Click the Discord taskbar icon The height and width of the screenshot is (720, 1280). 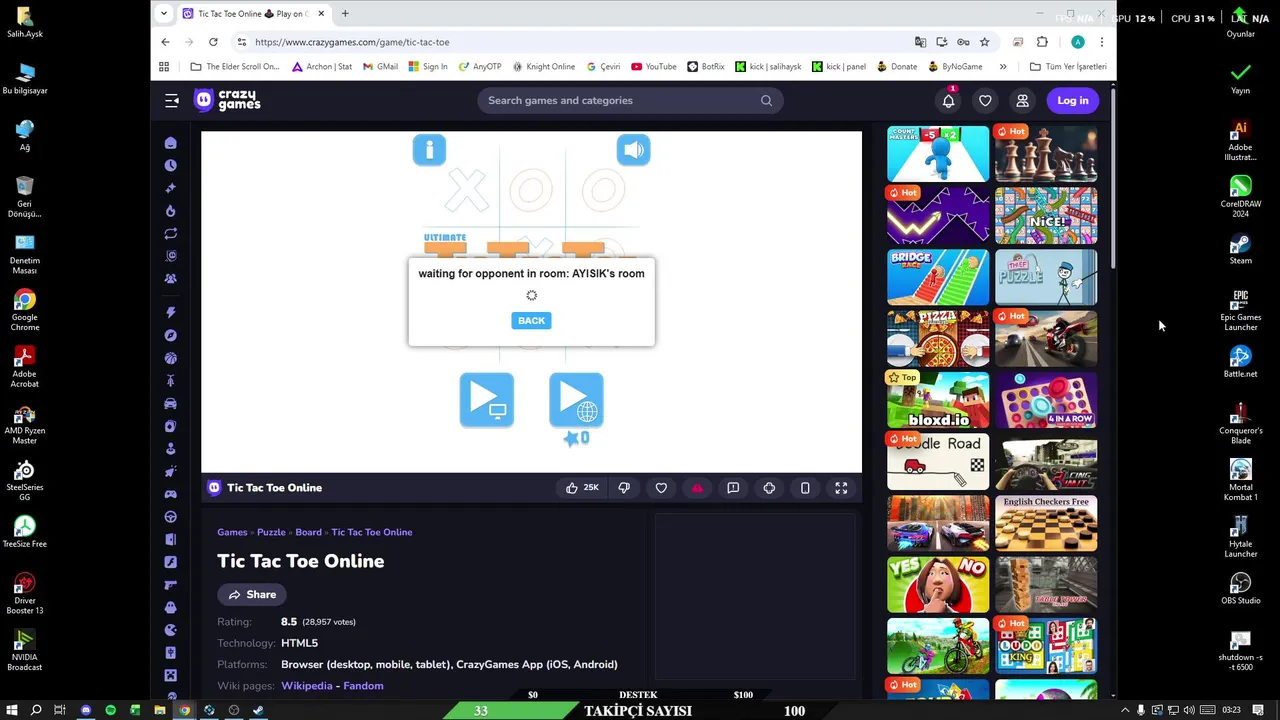pyautogui.click(x=85, y=710)
